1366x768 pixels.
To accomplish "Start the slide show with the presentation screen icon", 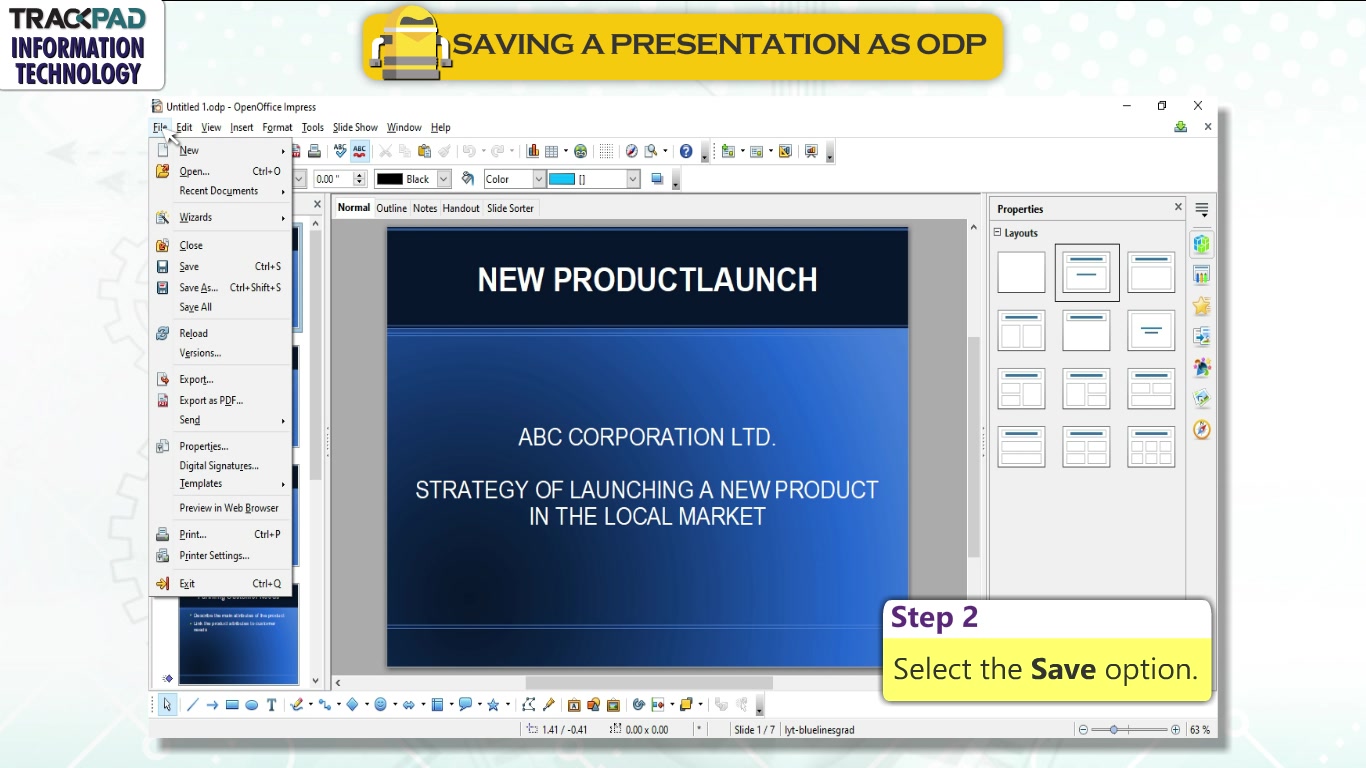I will pos(811,151).
